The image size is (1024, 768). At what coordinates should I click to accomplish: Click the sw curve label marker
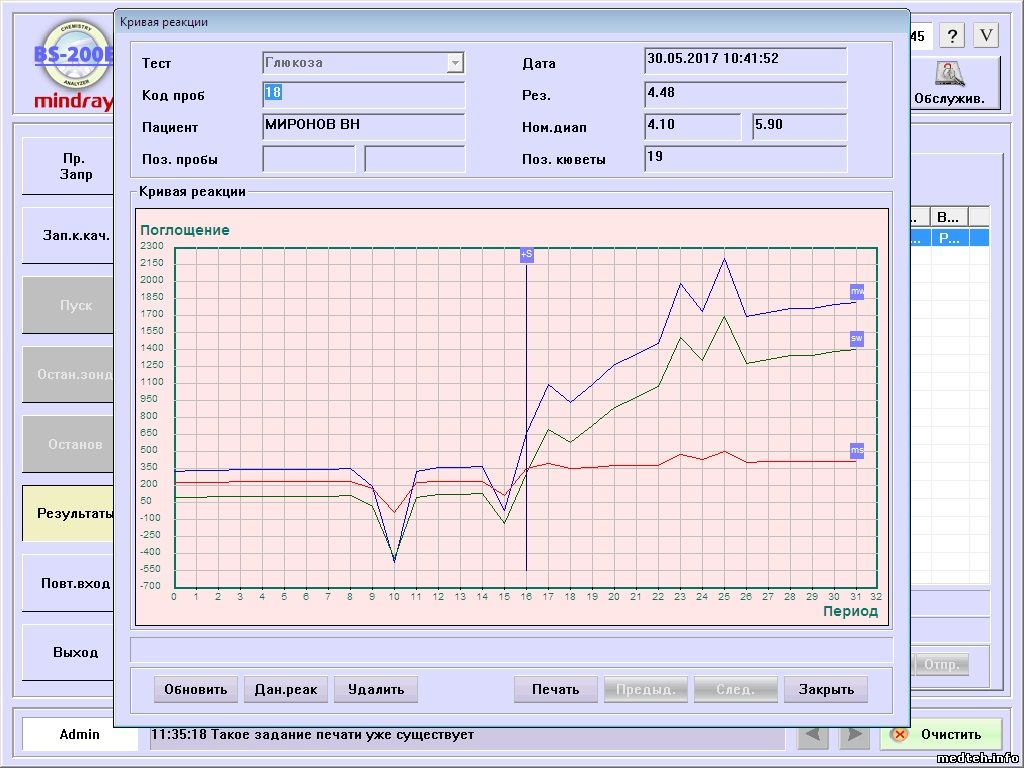[857, 339]
